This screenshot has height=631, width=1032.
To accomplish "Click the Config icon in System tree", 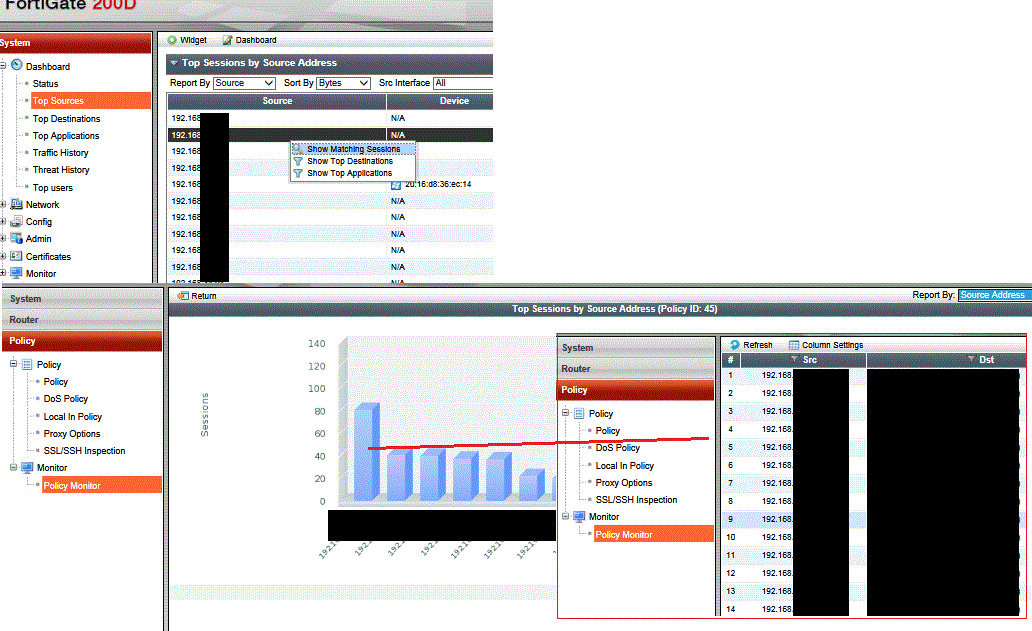I will click(16, 222).
